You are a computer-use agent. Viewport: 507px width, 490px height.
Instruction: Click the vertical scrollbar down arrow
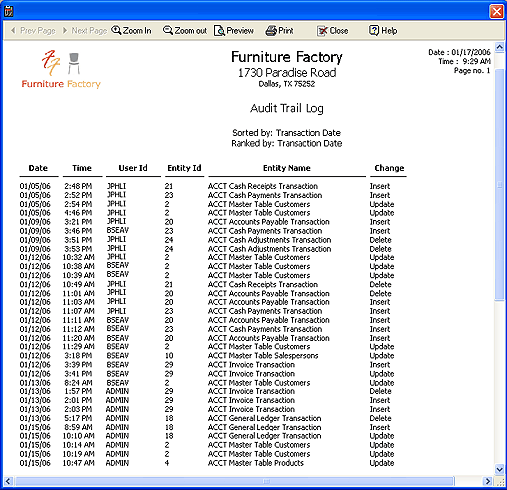(499, 470)
